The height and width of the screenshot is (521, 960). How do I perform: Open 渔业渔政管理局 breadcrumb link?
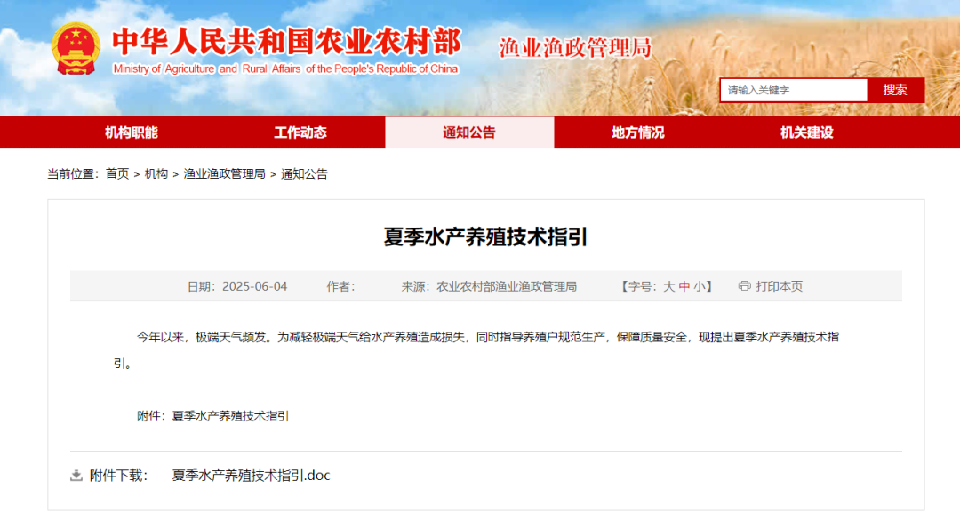pos(224,174)
